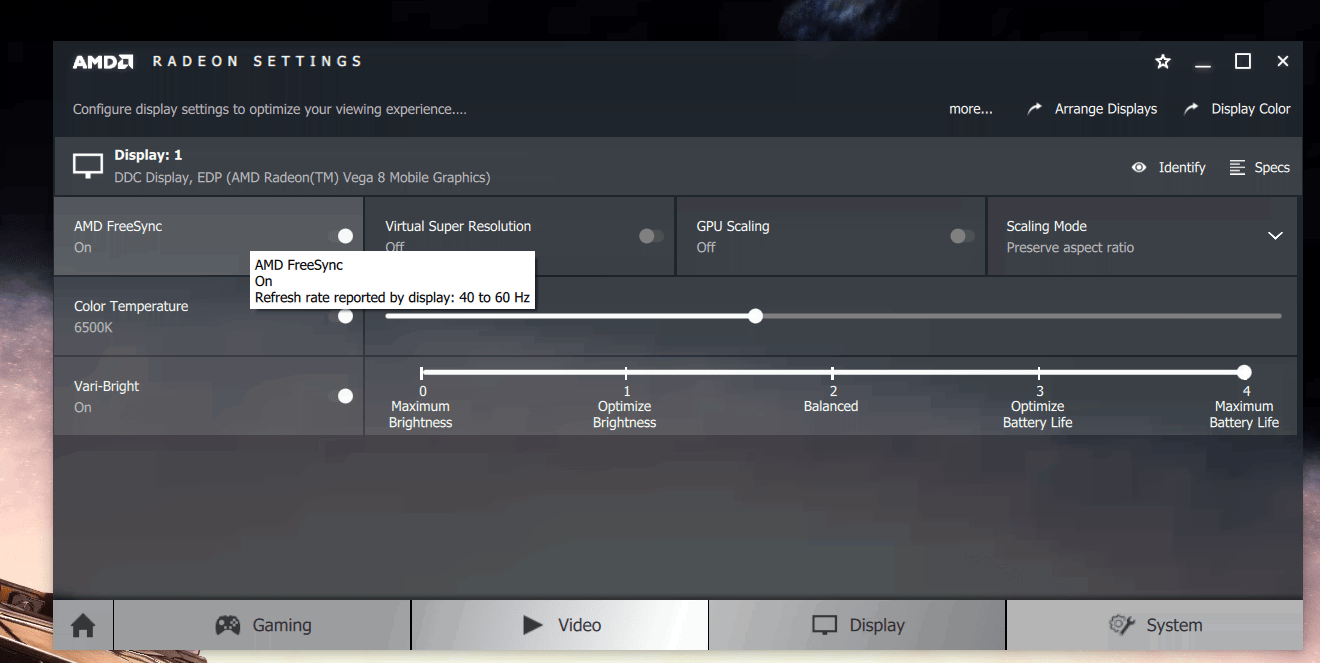Click the Specs list icon
Image resolution: width=1320 pixels, height=663 pixels.
pyautogui.click(x=1237, y=167)
